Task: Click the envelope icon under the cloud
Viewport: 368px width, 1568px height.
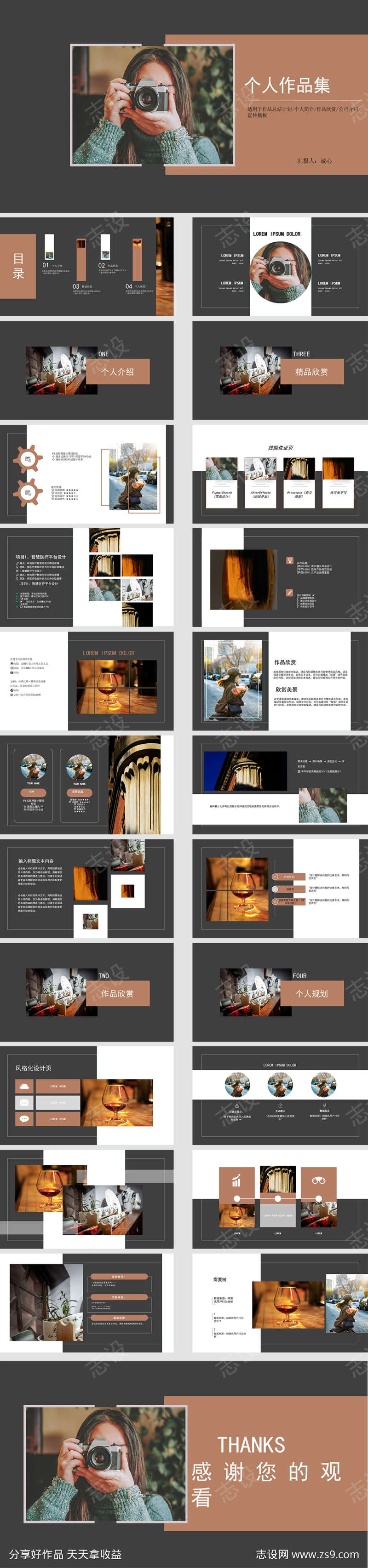Action: pos(24,1103)
